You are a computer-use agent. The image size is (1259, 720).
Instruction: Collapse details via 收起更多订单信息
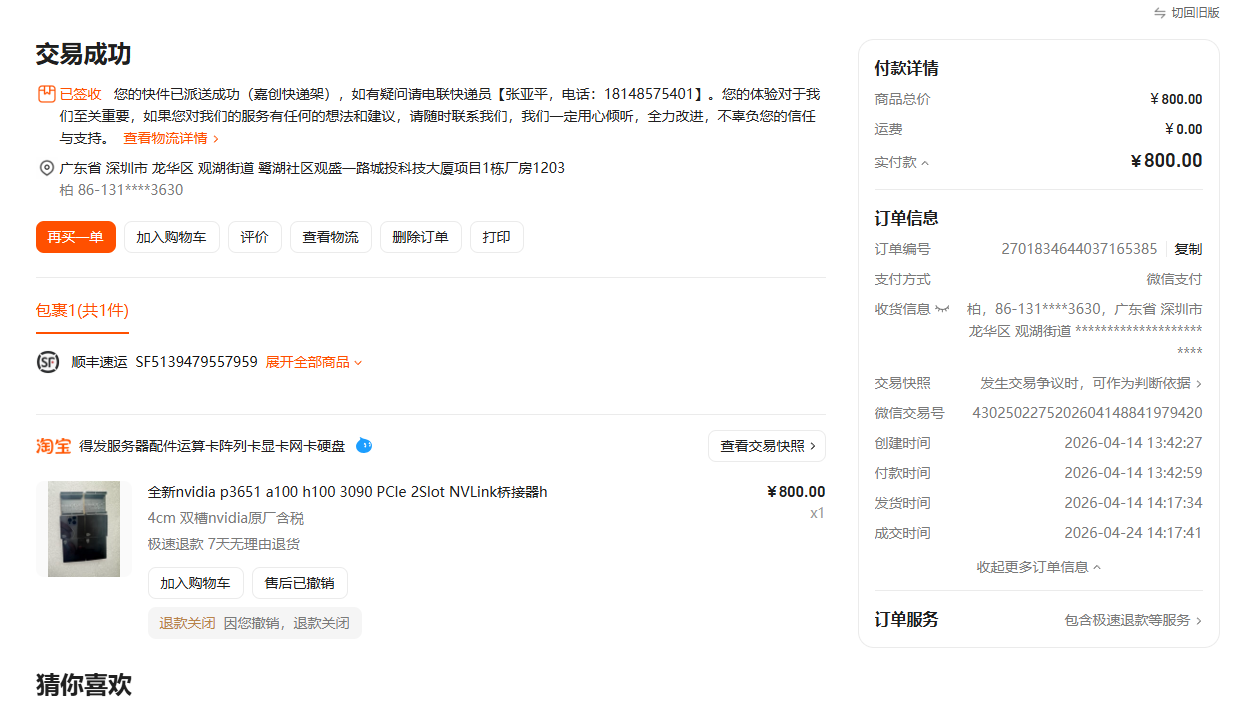pyautogui.click(x=1038, y=567)
